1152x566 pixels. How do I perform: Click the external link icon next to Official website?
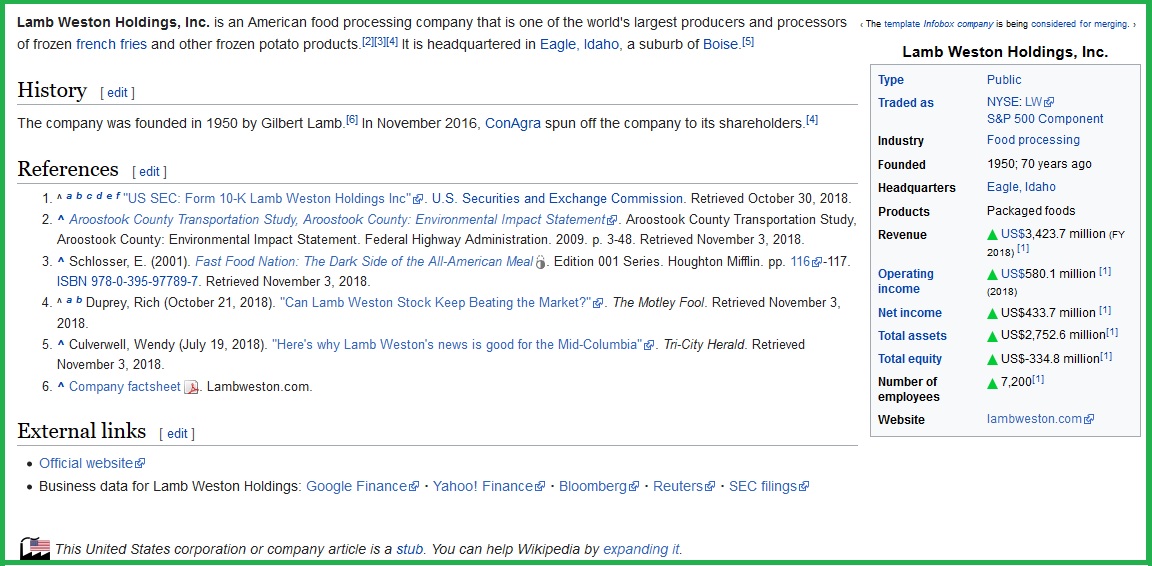tap(140, 464)
